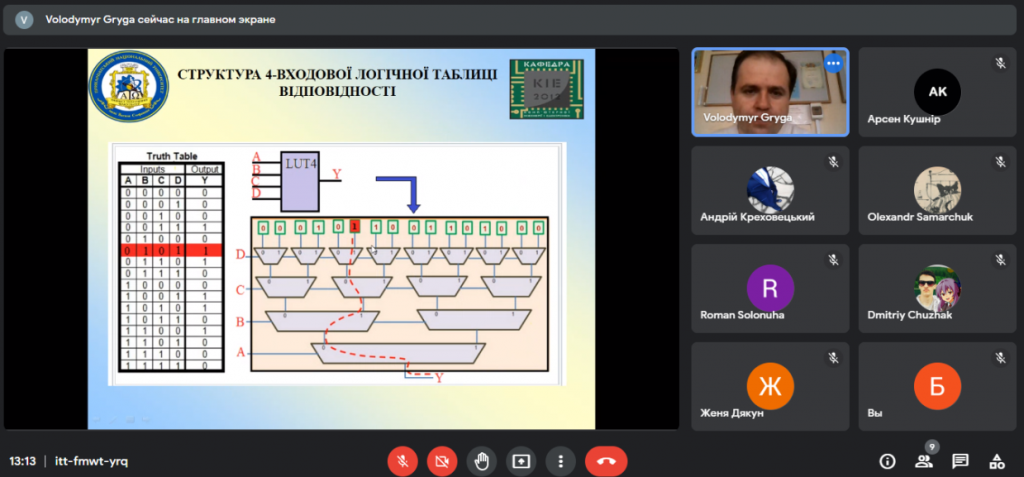
Task: Open more options three-dot menu
Action: click(560, 461)
